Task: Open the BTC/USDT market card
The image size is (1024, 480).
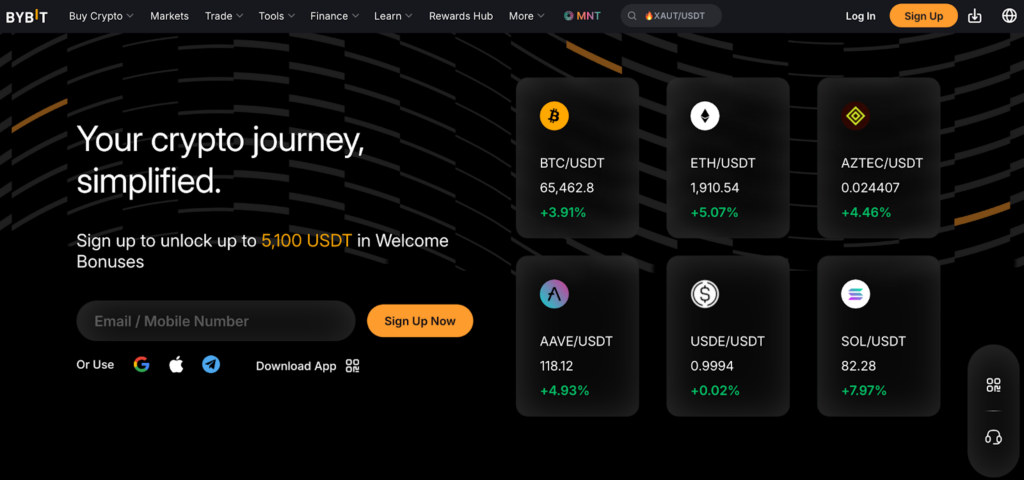Action: [x=577, y=158]
